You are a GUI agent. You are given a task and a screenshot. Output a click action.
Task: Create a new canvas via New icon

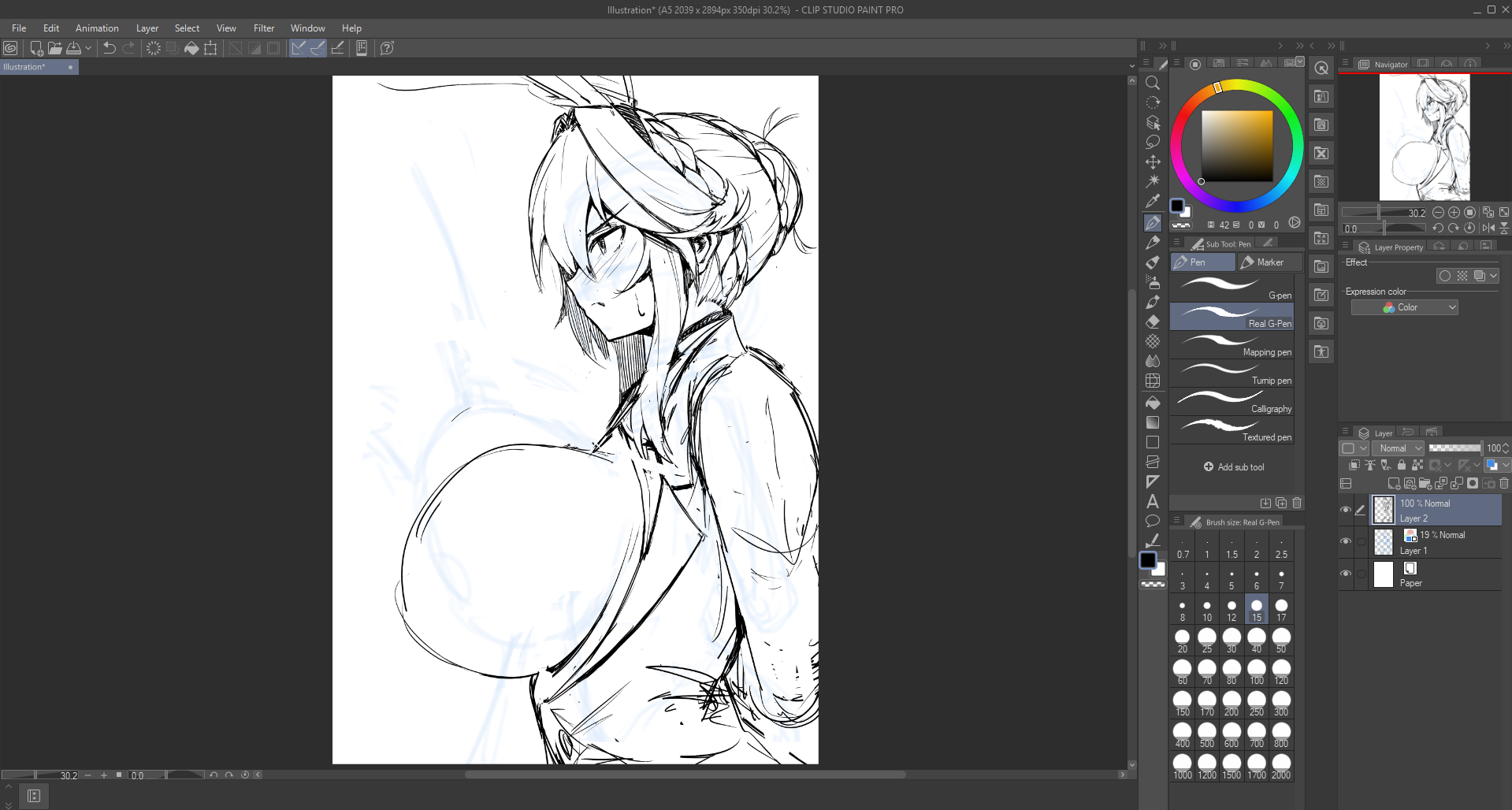pos(36,48)
